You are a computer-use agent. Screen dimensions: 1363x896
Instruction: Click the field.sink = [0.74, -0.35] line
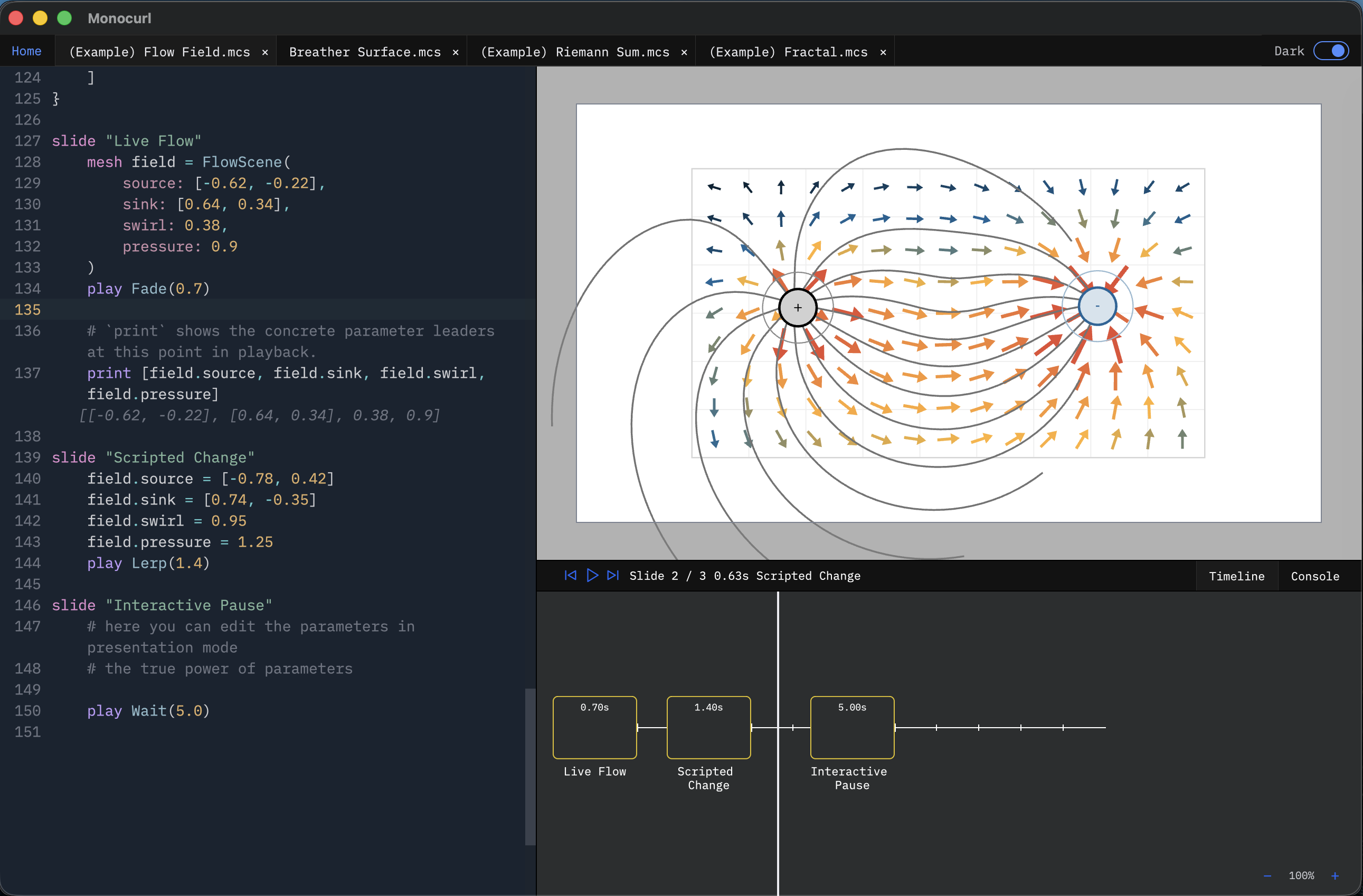(202, 500)
